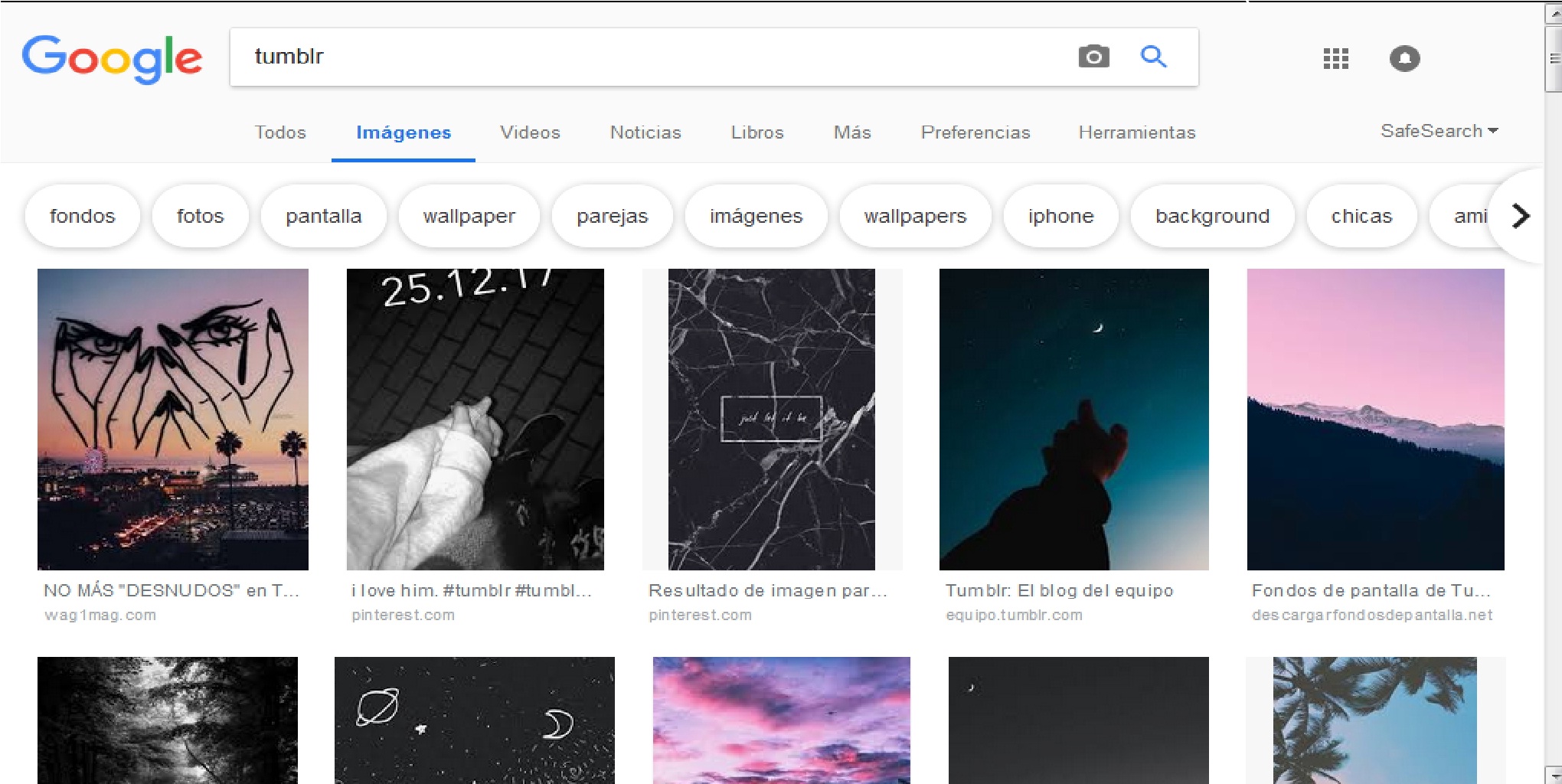The image size is (1562, 784).
Task: Filter by the wallpapers chip
Action: (916, 216)
